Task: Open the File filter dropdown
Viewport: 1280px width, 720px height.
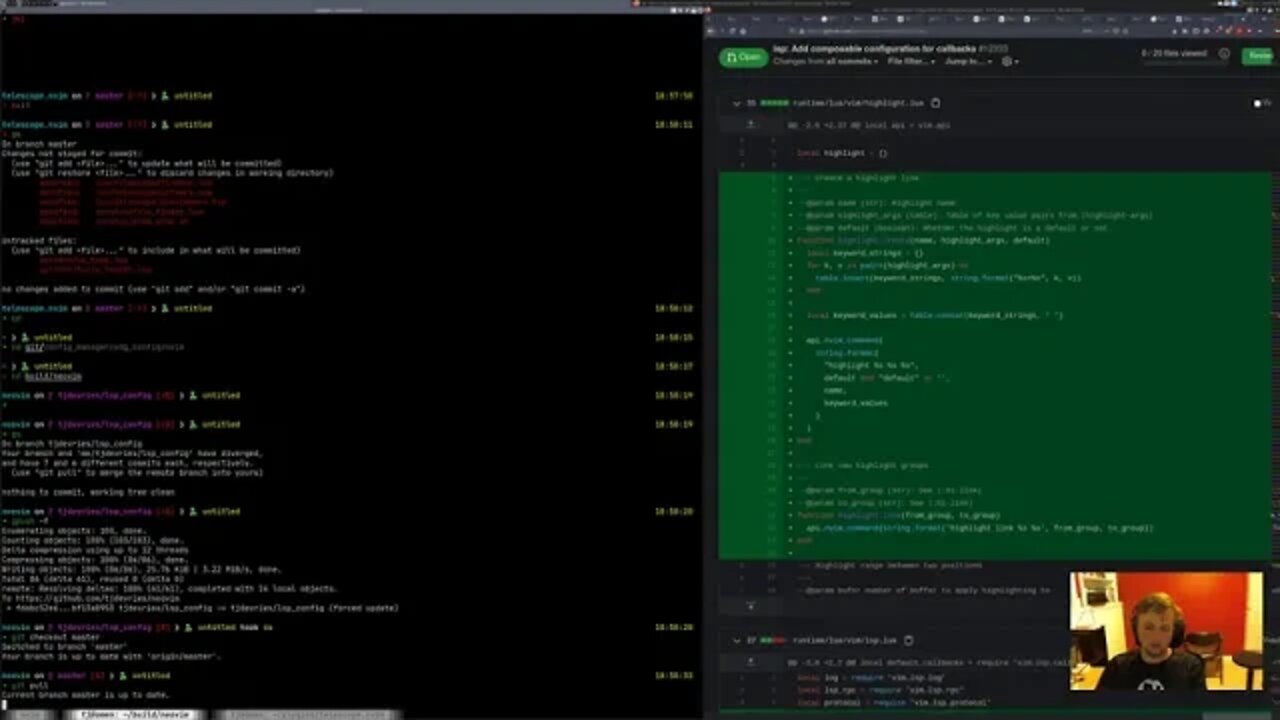Action: (911, 62)
